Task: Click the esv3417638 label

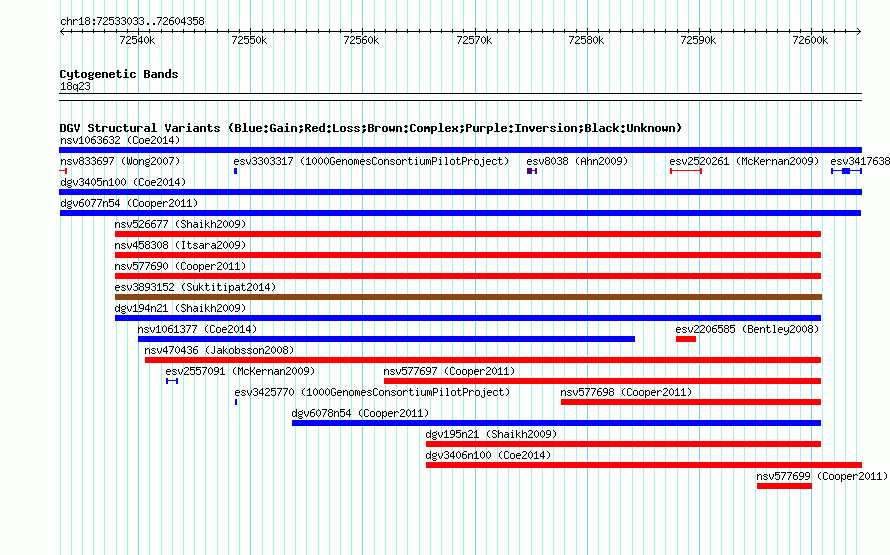Action: tap(860, 161)
